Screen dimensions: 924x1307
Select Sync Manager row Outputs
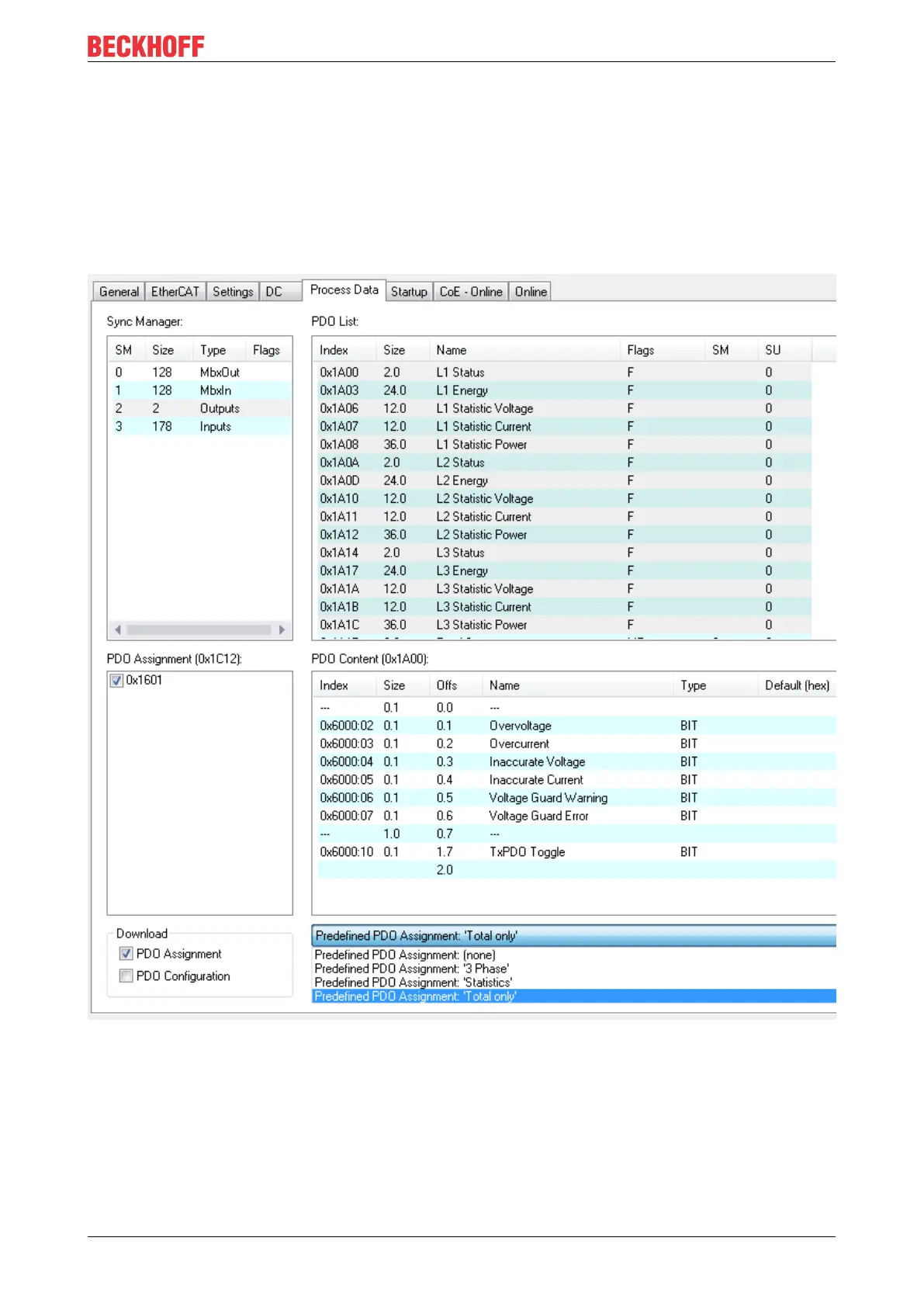coord(201,408)
